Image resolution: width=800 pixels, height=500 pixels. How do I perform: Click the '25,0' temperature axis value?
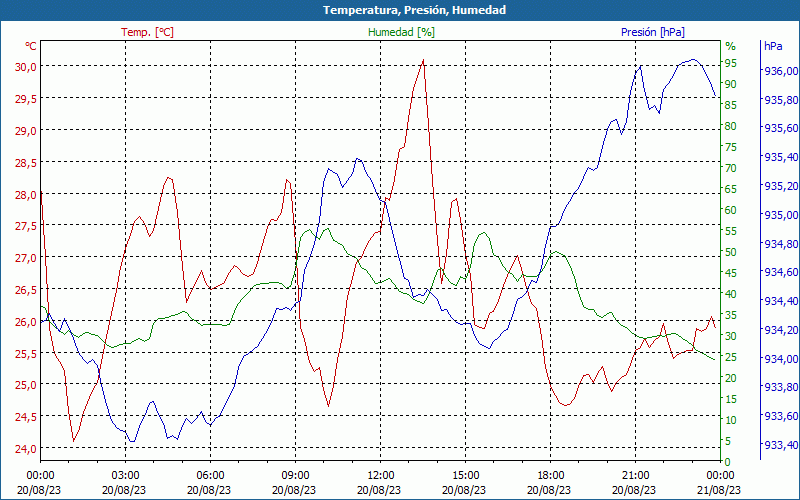point(26,385)
